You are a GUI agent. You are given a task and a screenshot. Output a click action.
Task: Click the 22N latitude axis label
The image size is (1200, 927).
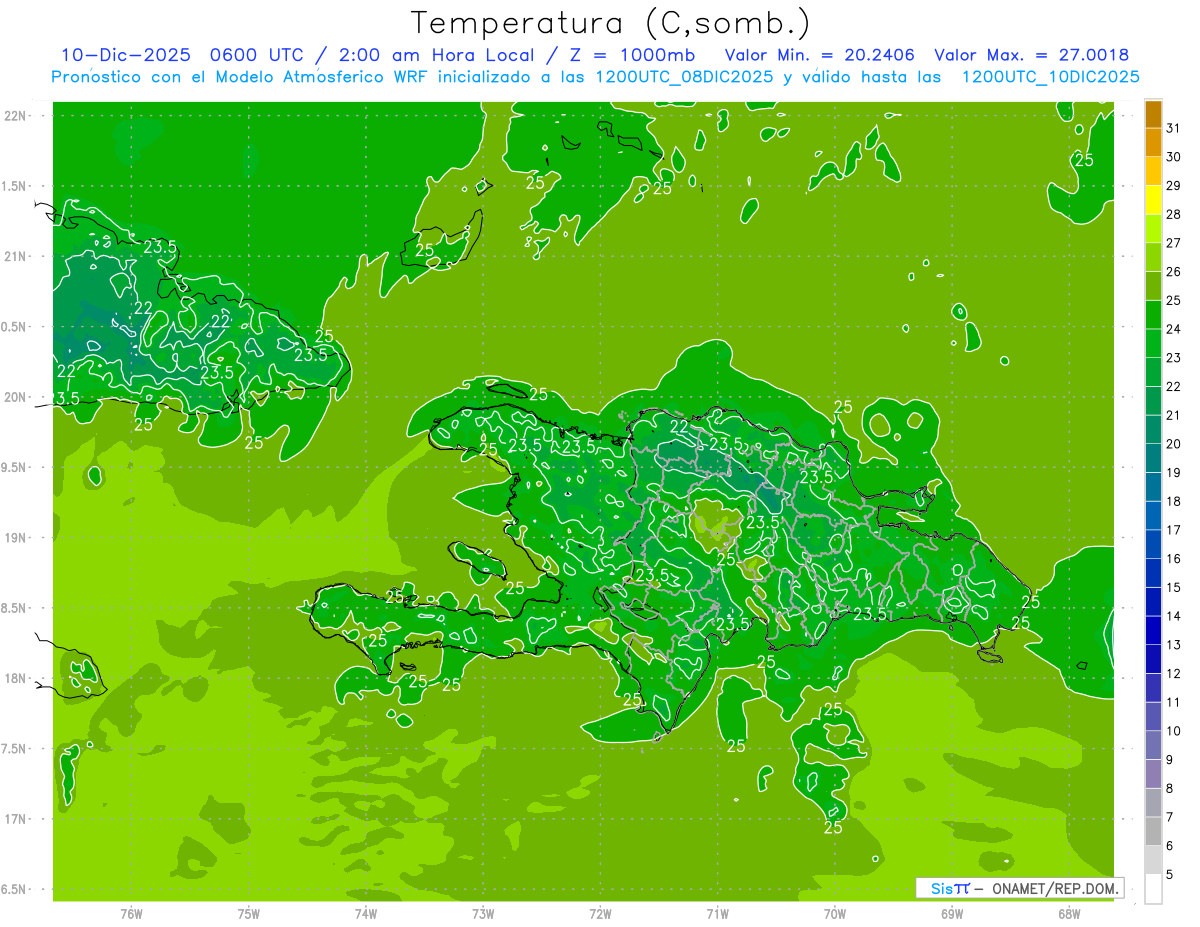click(14, 116)
